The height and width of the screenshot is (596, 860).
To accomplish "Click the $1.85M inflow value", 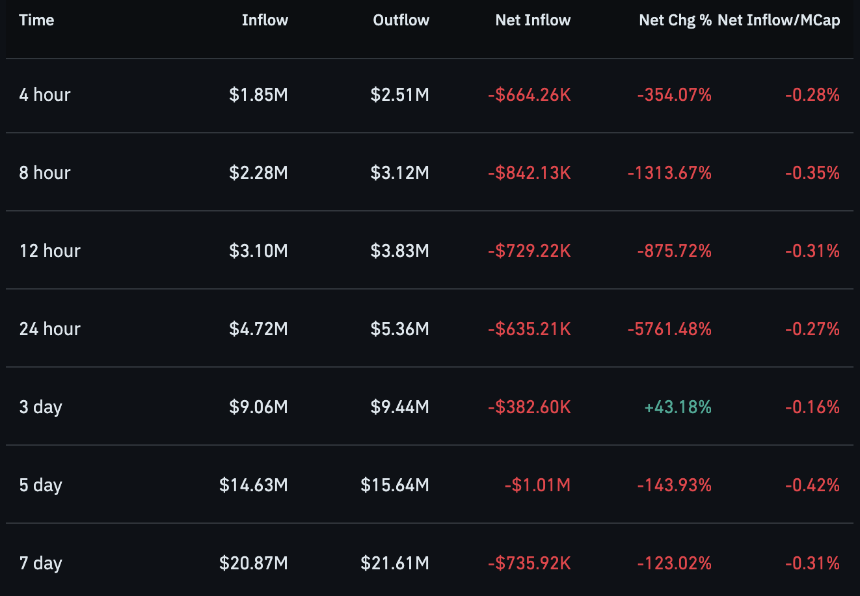I will tap(258, 95).
